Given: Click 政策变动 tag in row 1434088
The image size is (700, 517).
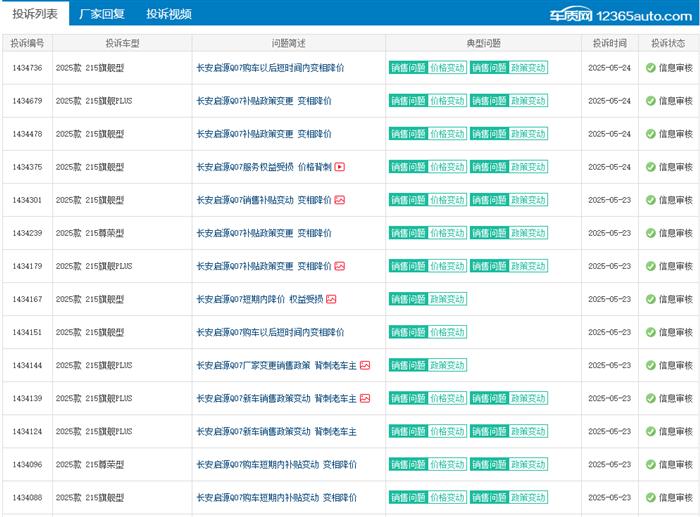Looking at the screenshot, I should pos(529,497).
